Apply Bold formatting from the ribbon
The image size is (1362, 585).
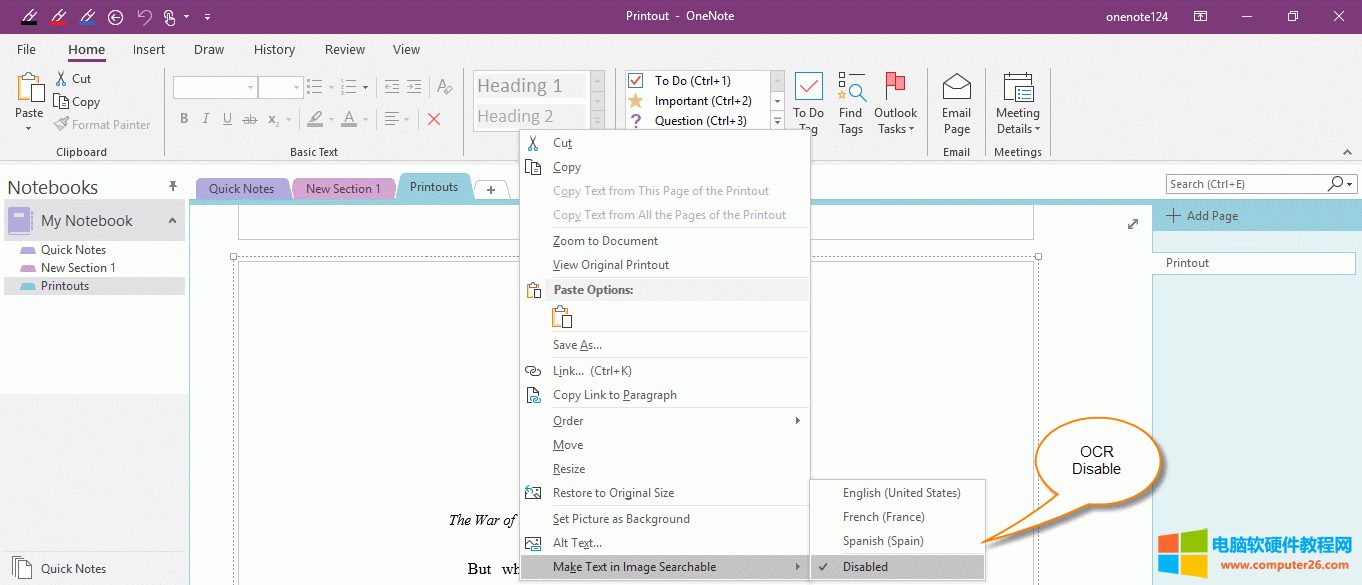[183, 118]
